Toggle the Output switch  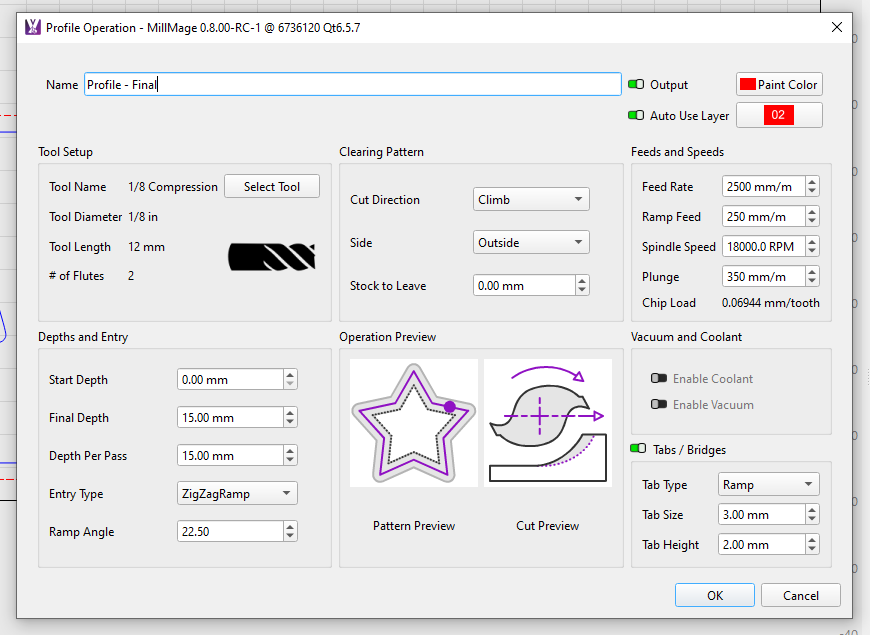636,84
